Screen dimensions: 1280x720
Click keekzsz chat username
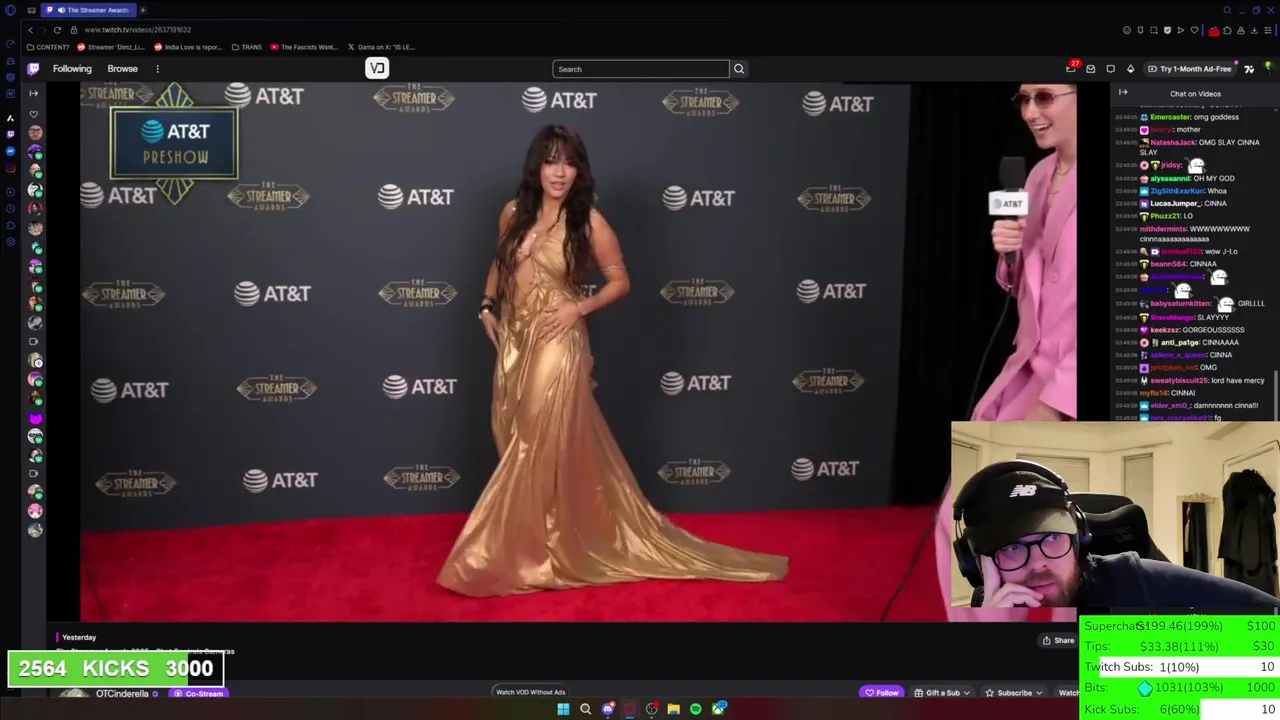(x=1164, y=330)
